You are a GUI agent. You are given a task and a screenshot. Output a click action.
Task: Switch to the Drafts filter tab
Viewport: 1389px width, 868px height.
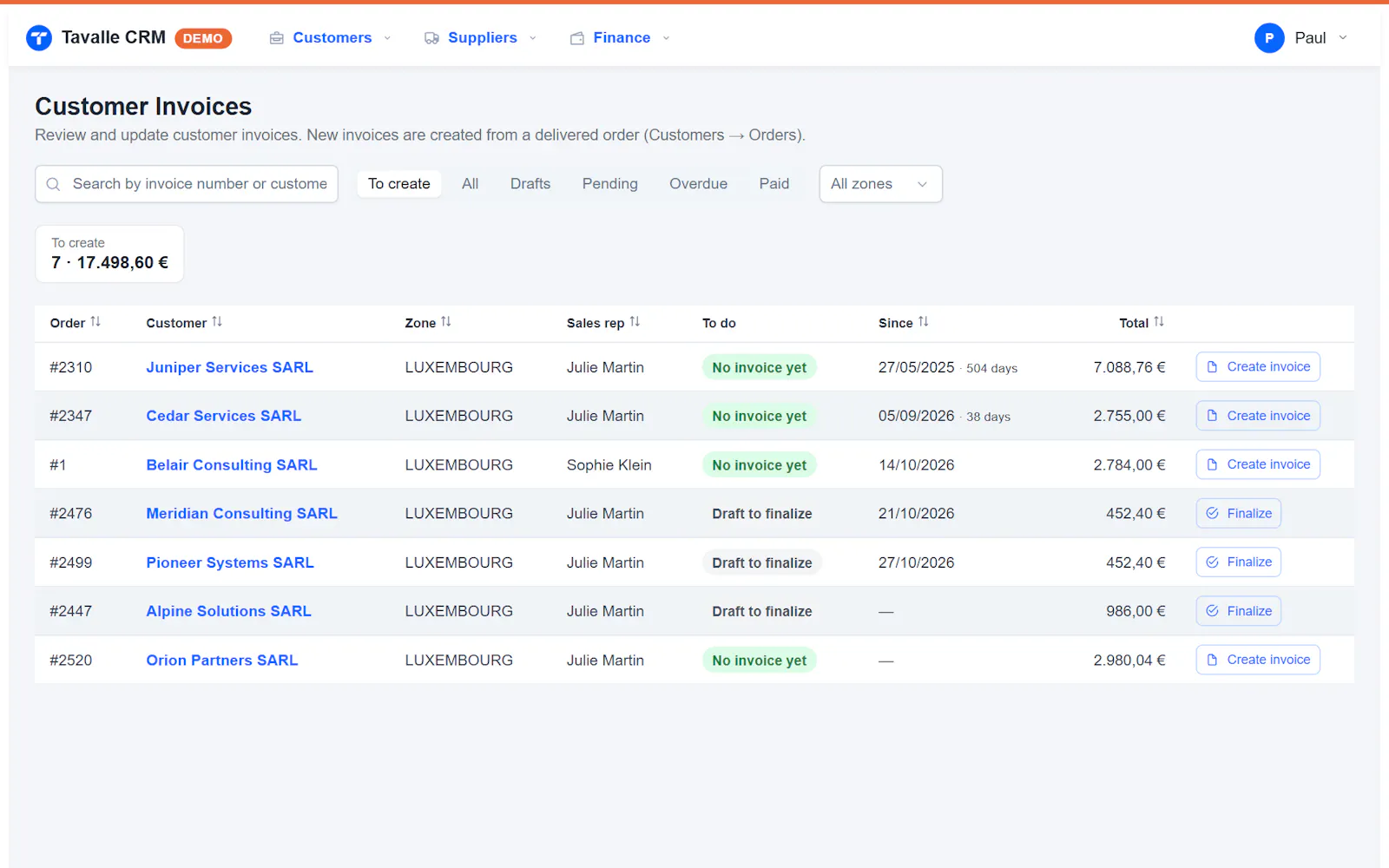[530, 184]
